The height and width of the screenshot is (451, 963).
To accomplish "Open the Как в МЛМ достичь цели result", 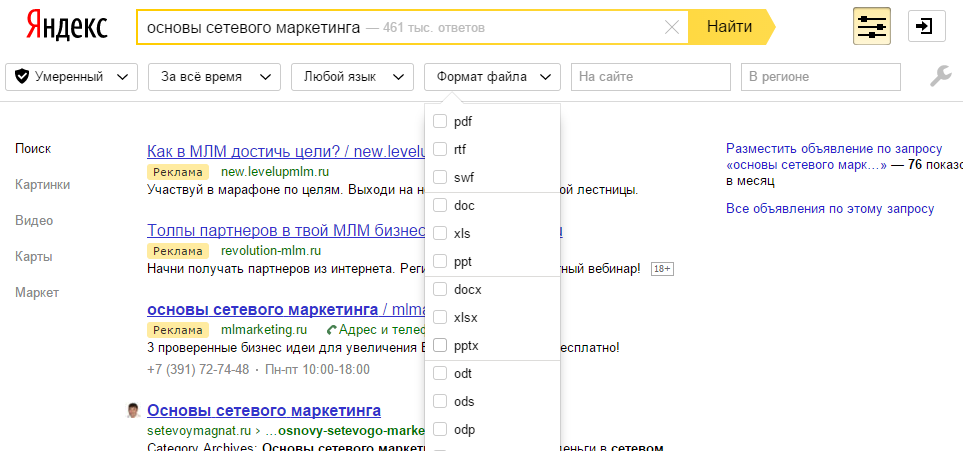I will click(286, 151).
